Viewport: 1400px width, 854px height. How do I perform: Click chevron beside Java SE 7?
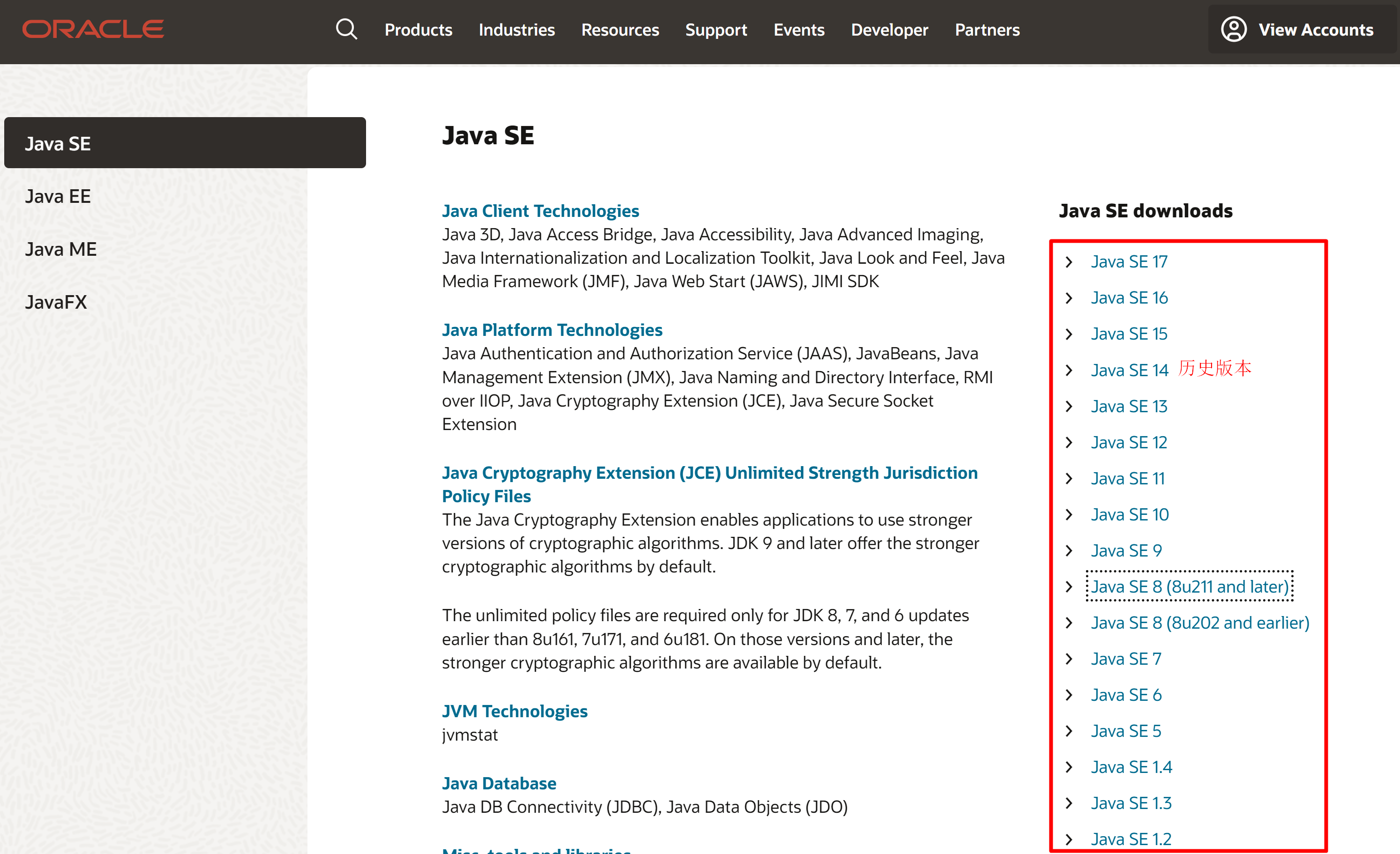[1069, 659]
